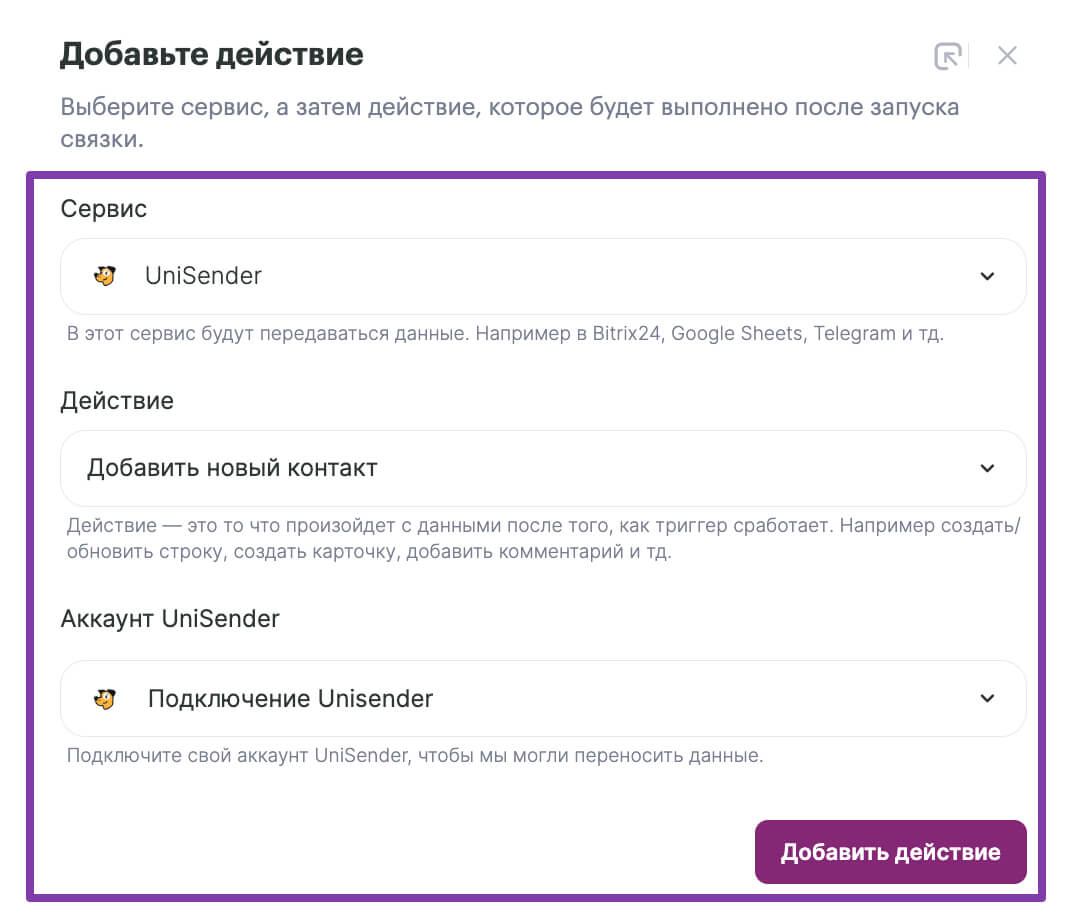Expand the Аккаунт UniSender chevron arrow
The image size is (1066, 922).
987,698
